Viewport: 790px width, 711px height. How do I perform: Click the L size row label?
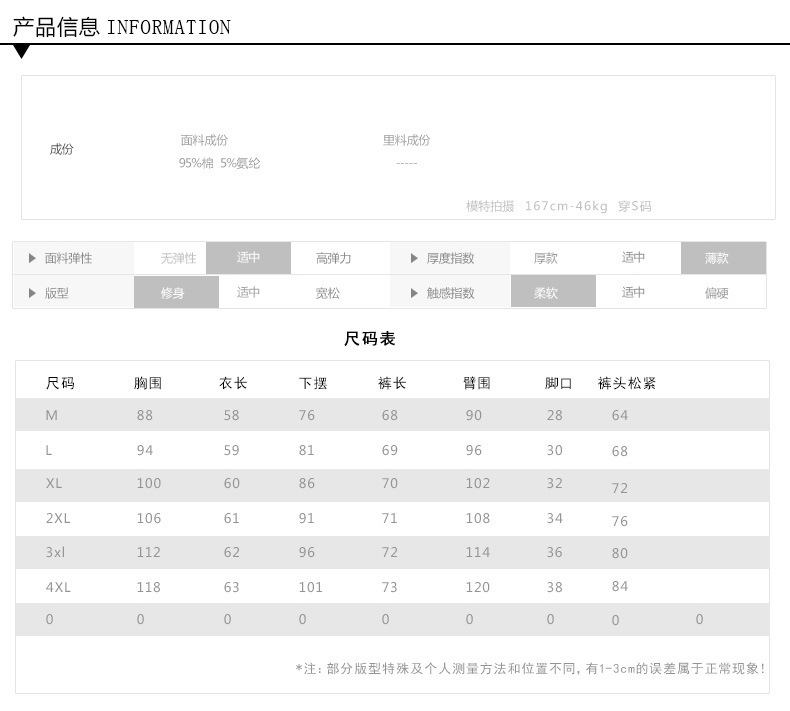click(x=48, y=450)
